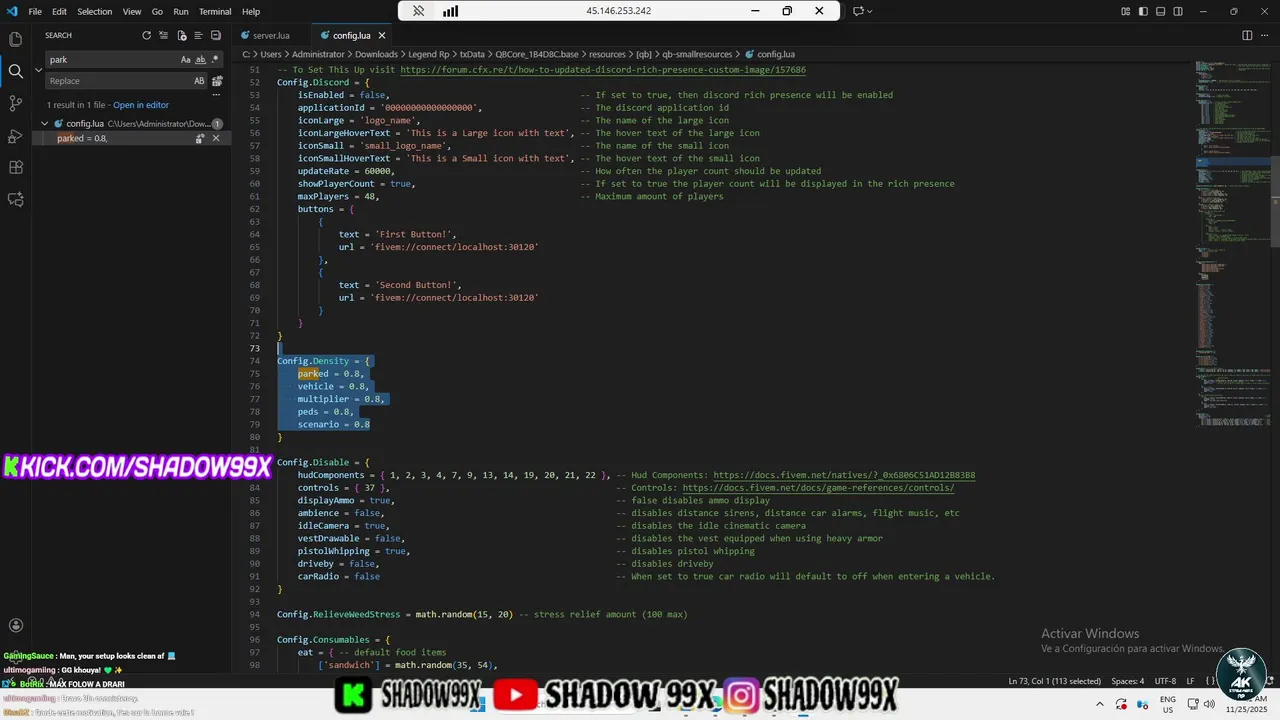This screenshot has width=1280, height=720.
Task: Collapse the Replace field with chevron
Action: (38, 70)
